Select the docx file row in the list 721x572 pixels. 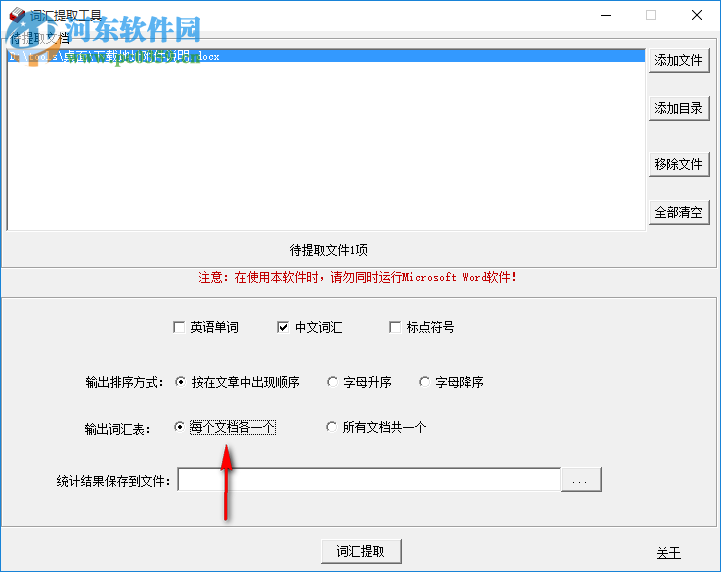[x=326, y=56]
